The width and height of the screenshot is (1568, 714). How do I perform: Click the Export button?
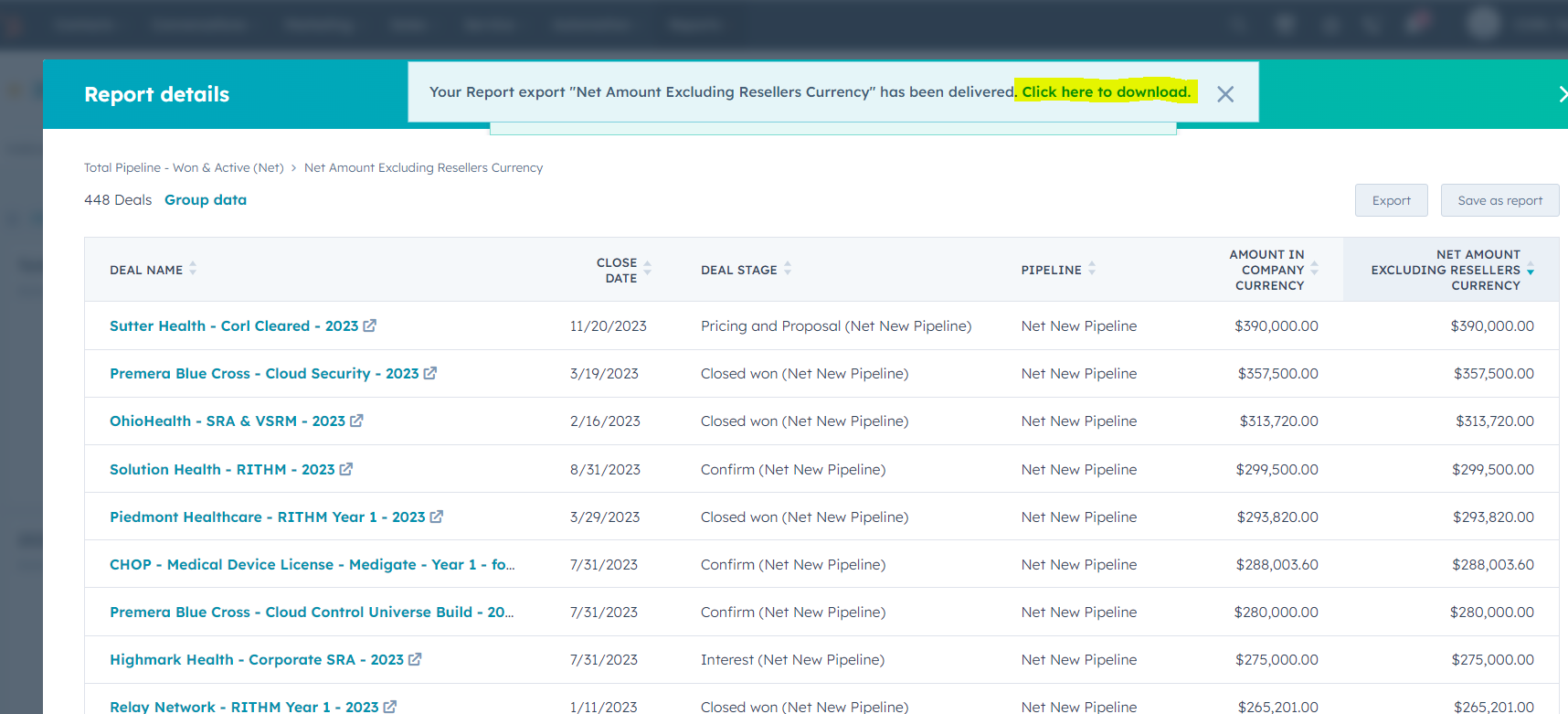click(x=1391, y=200)
